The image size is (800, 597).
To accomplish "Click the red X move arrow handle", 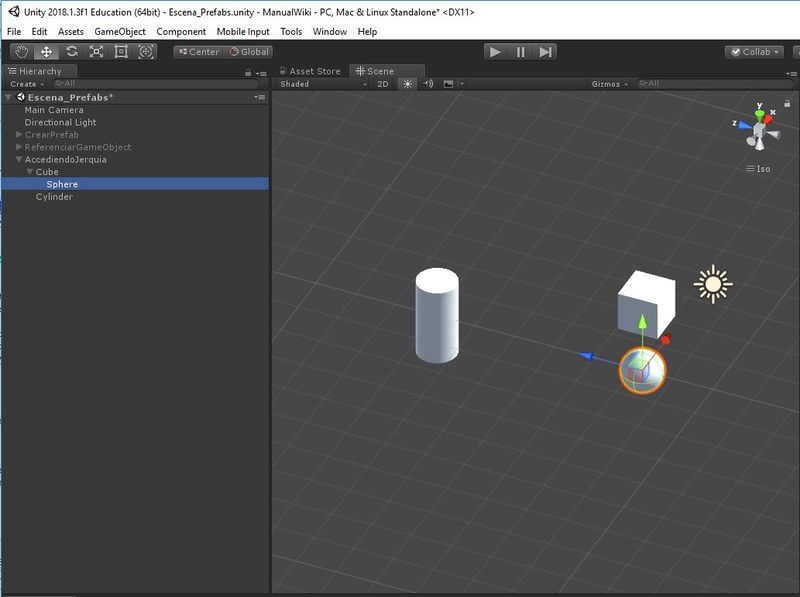I will 666,339.
